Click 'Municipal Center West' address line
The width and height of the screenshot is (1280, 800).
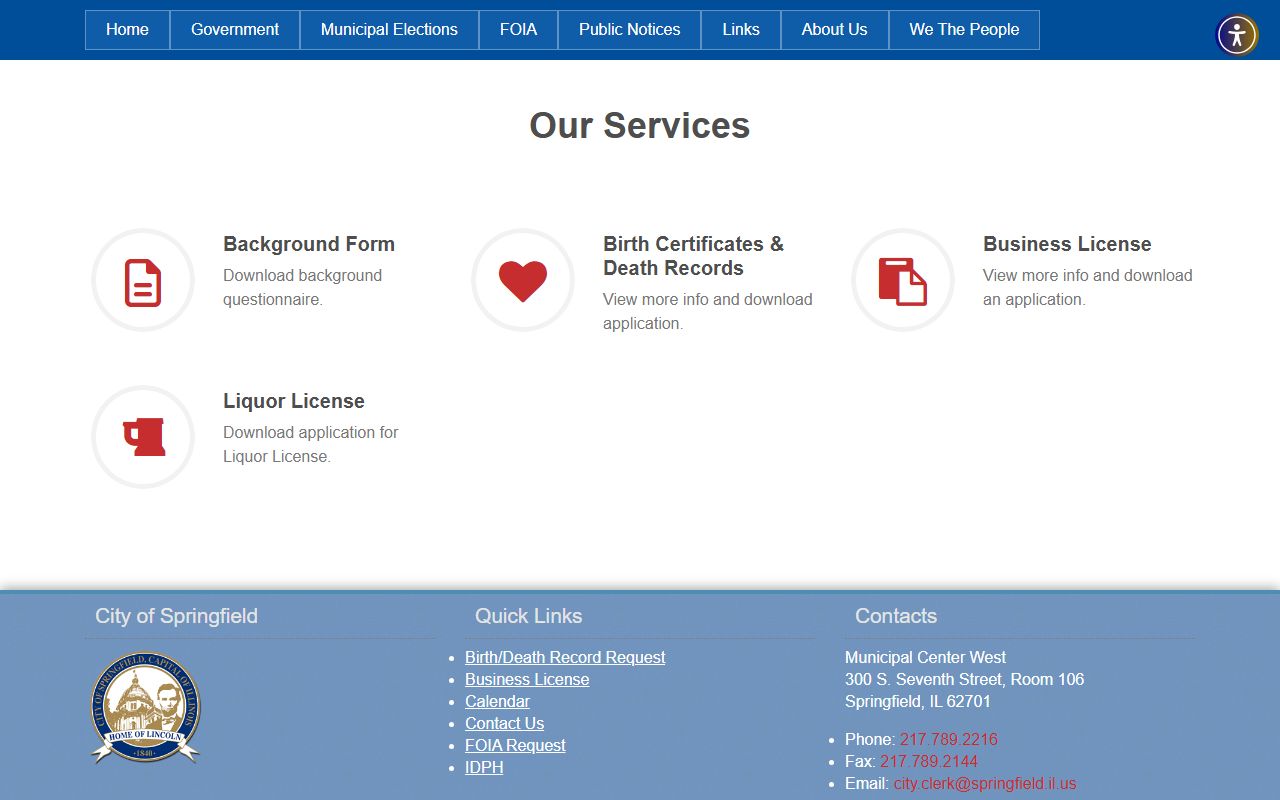pos(925,657)
